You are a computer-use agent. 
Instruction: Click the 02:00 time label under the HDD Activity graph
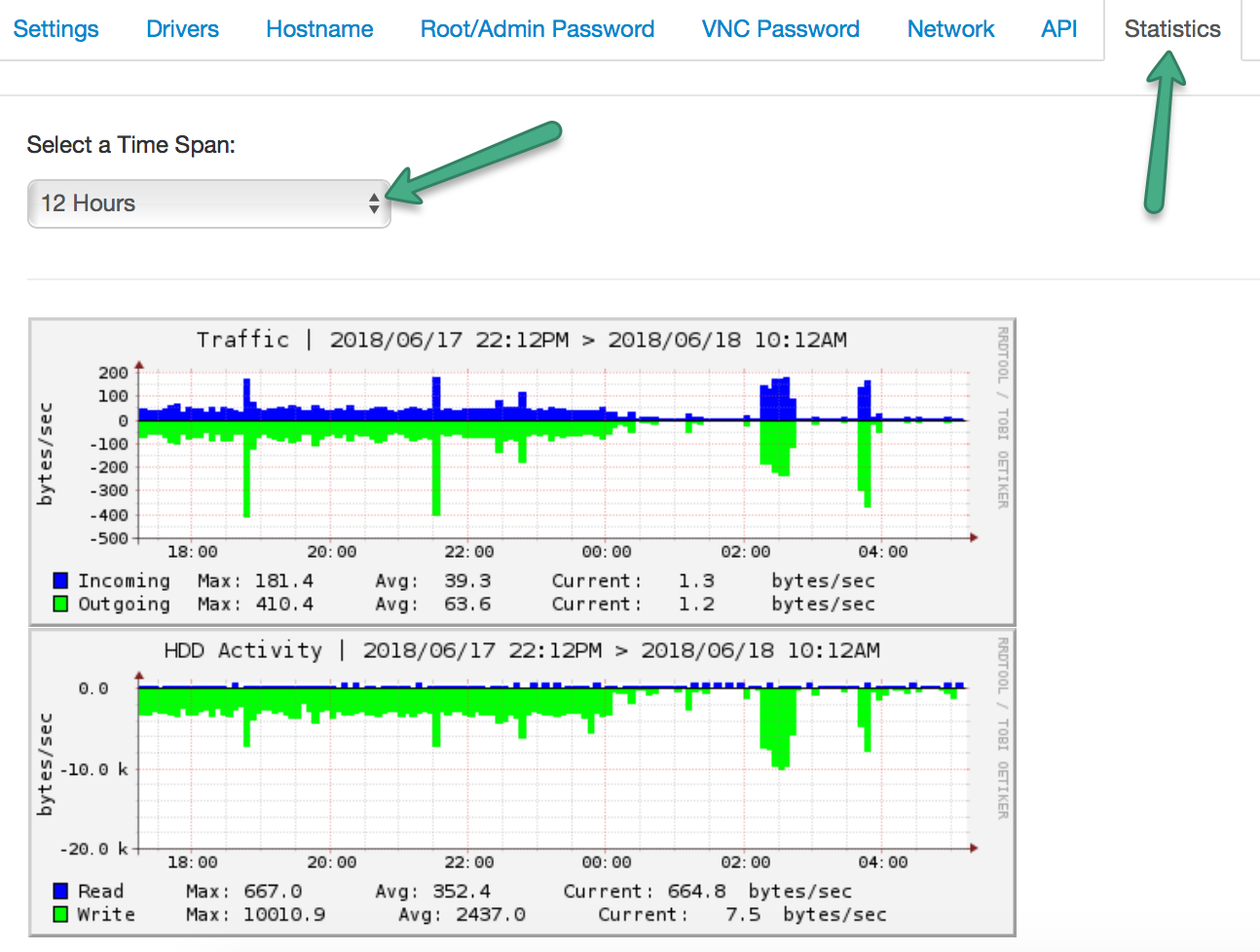tap(745, 862)
